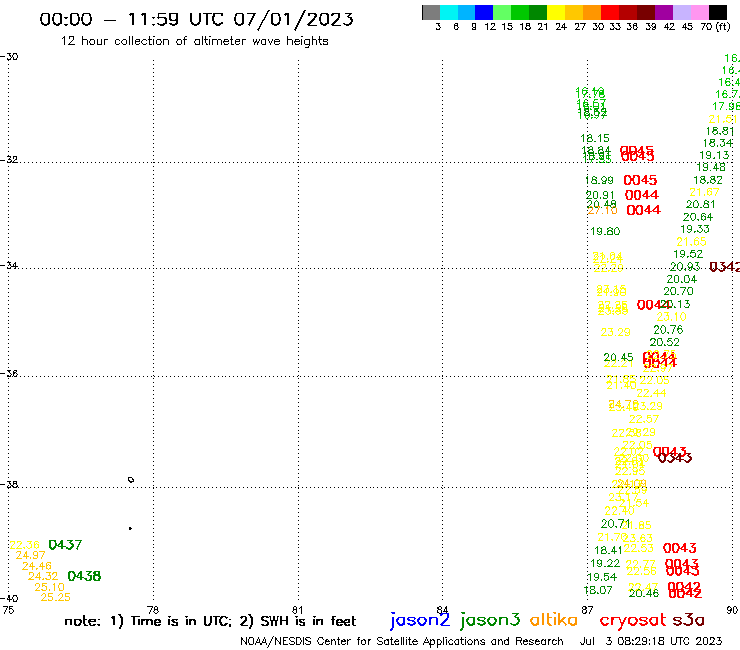Image resolution: width=740 pixels, height=650 pixels.
Task: Click the '20.52' wave height value
Action: point(664,342)
